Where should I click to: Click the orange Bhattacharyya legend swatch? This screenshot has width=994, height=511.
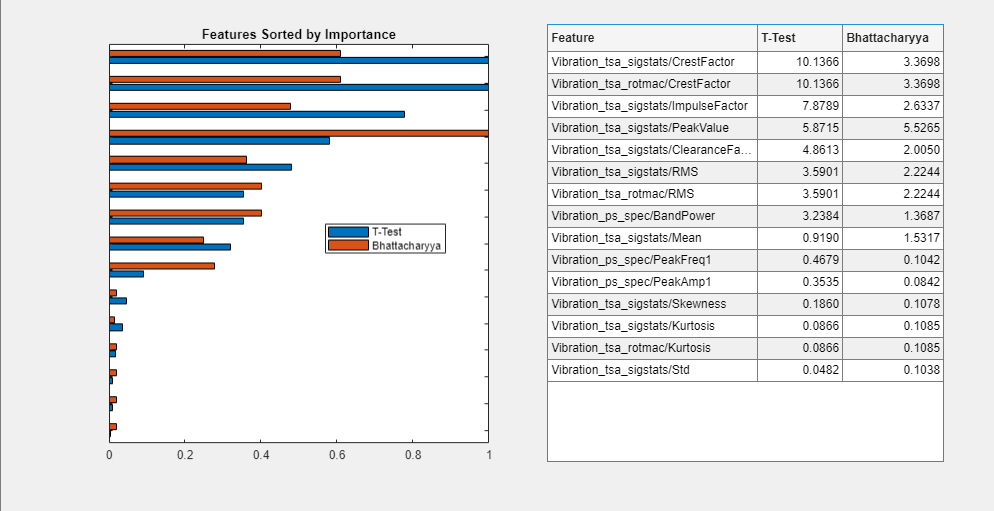coord(348,244)
